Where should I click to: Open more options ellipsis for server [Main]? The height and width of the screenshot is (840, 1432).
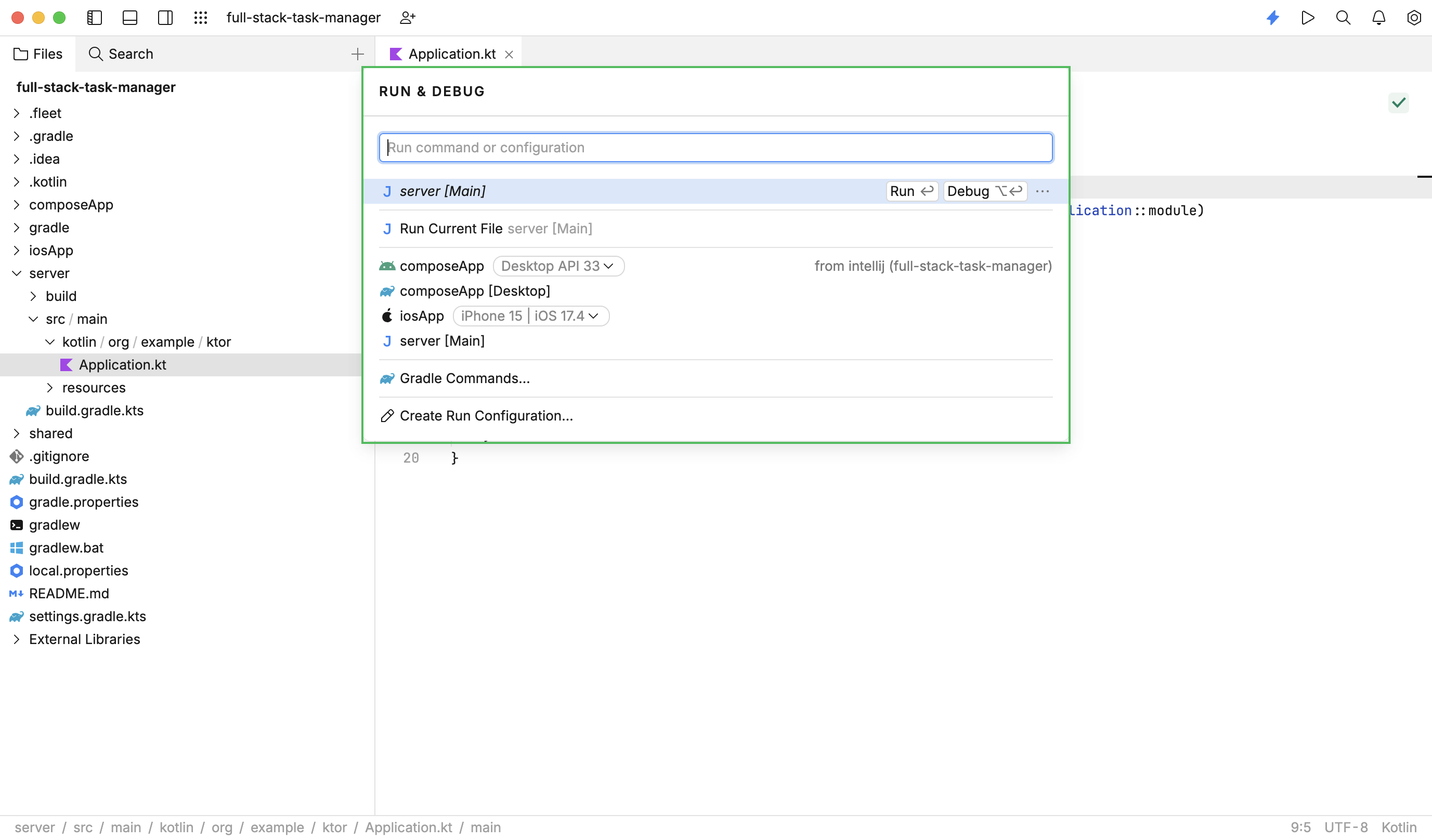1043,191
